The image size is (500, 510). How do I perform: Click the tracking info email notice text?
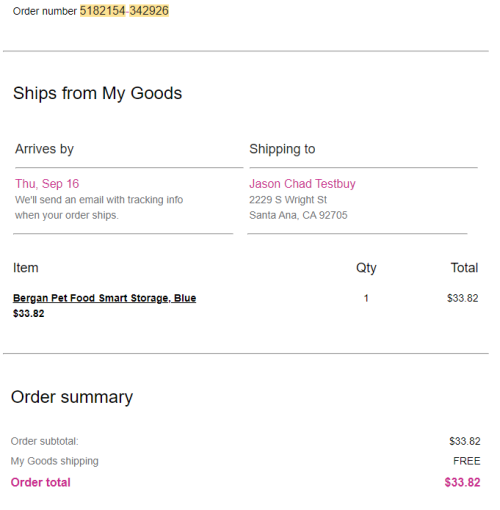coord(99,207)
